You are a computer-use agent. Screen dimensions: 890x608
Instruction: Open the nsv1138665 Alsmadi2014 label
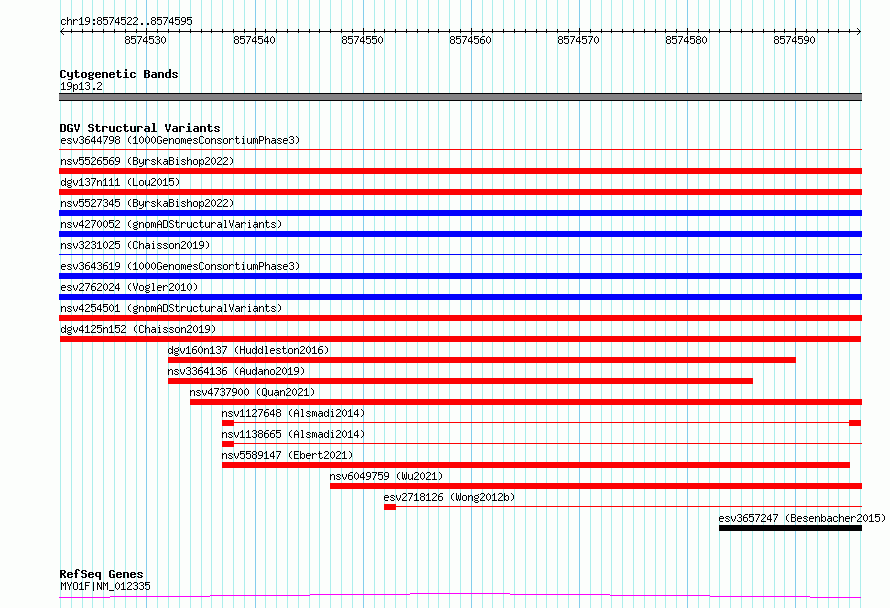point(293,434)
